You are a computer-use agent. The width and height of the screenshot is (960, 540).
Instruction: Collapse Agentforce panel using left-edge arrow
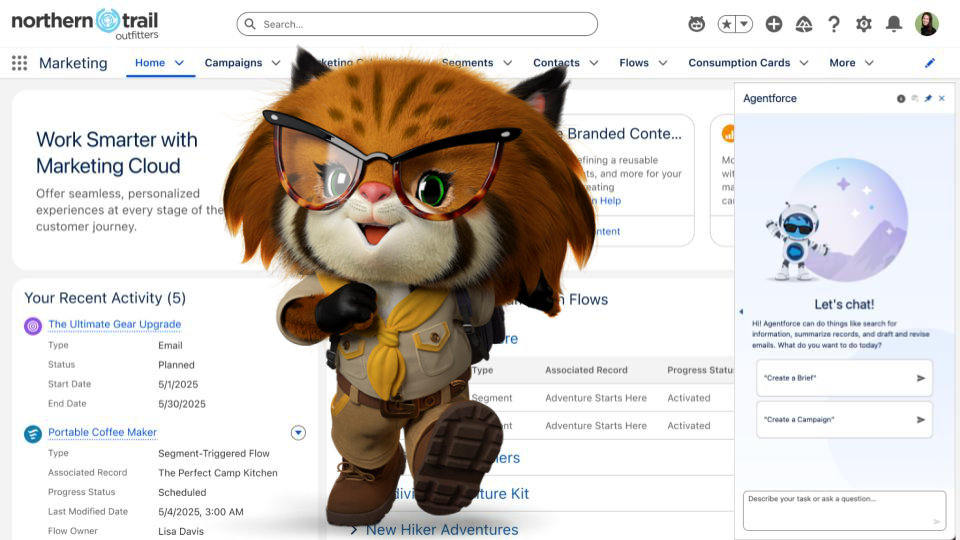pyautogui.click(x=741, y=312)
